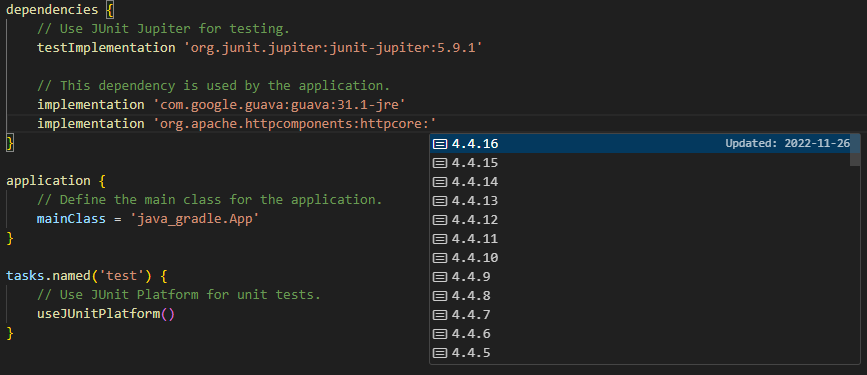Viewport: 867px width, 375px height.
Task: Click the icon beside version 4.4.14
Action: [x=440, y=181]
